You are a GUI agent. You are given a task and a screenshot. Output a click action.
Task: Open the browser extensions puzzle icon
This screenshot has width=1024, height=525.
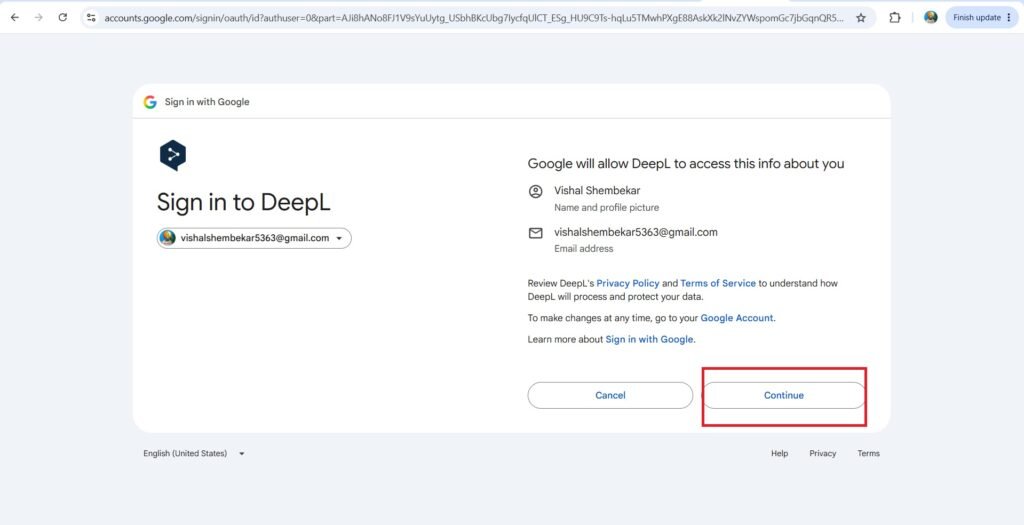(895, 18)
